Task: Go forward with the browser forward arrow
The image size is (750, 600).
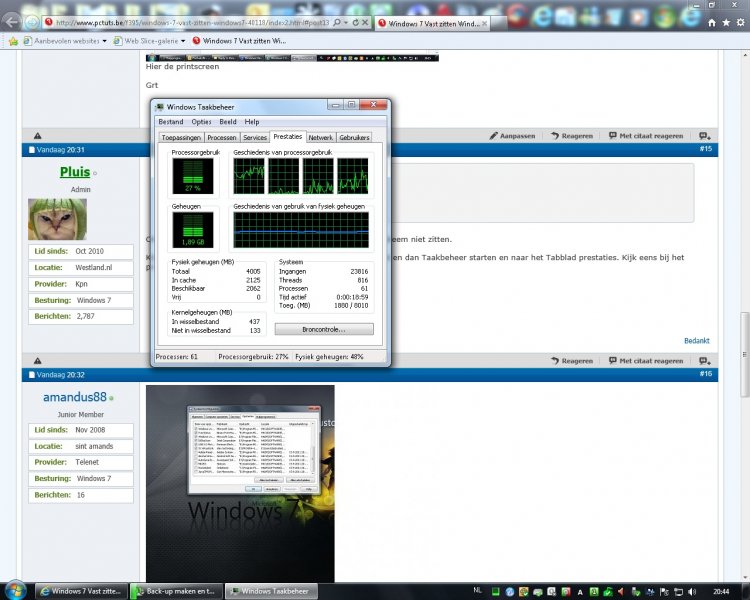Action: pos(32,22)
